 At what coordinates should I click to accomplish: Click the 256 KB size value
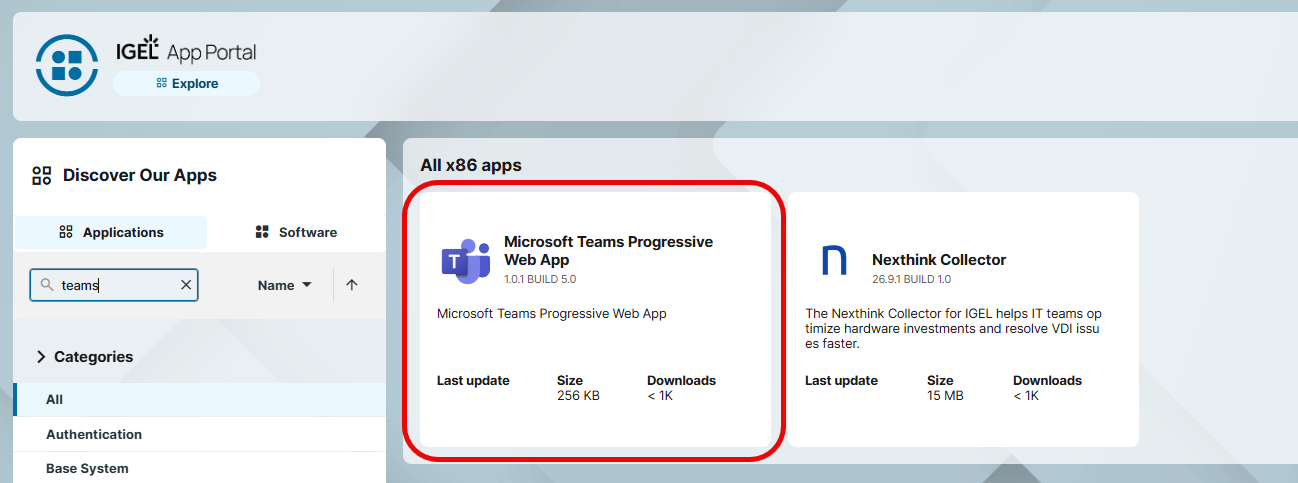578,396
